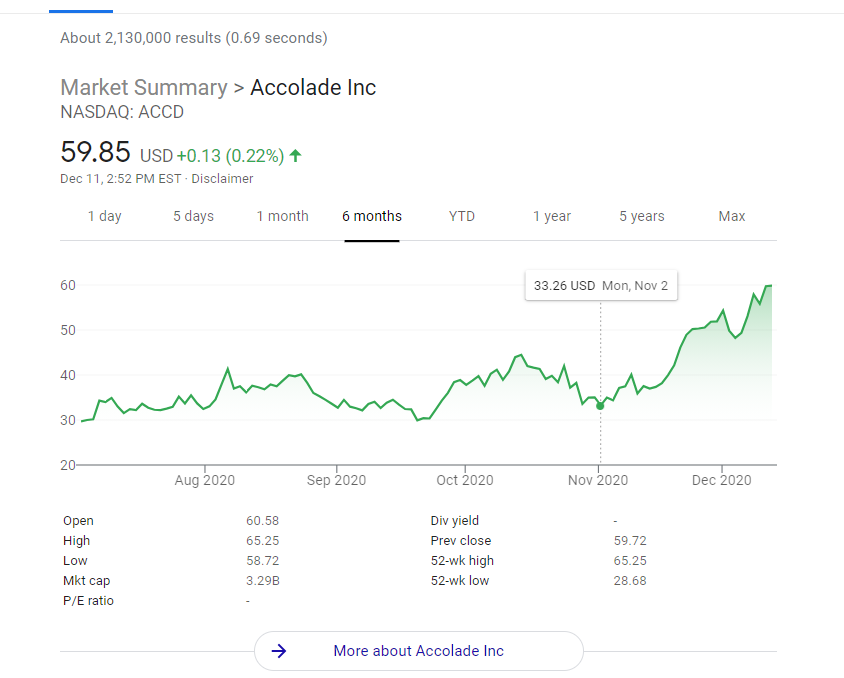Click the Nov 2 data point on chart
The width and height of the screenshot is (844, 678).
pyautogui.click(x=600, y=406)
